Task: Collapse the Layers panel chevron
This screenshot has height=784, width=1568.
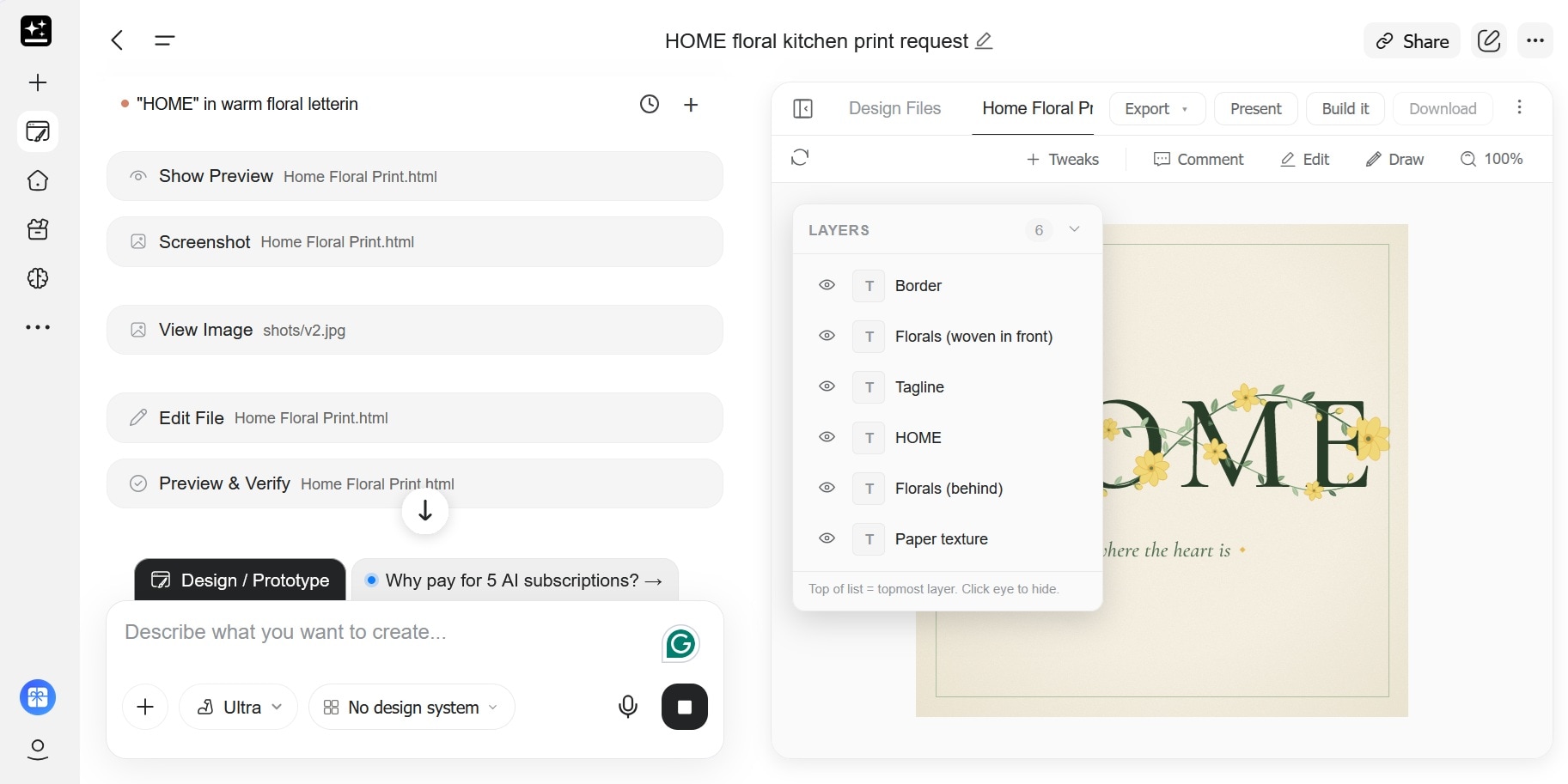Action: (1074, 229)
